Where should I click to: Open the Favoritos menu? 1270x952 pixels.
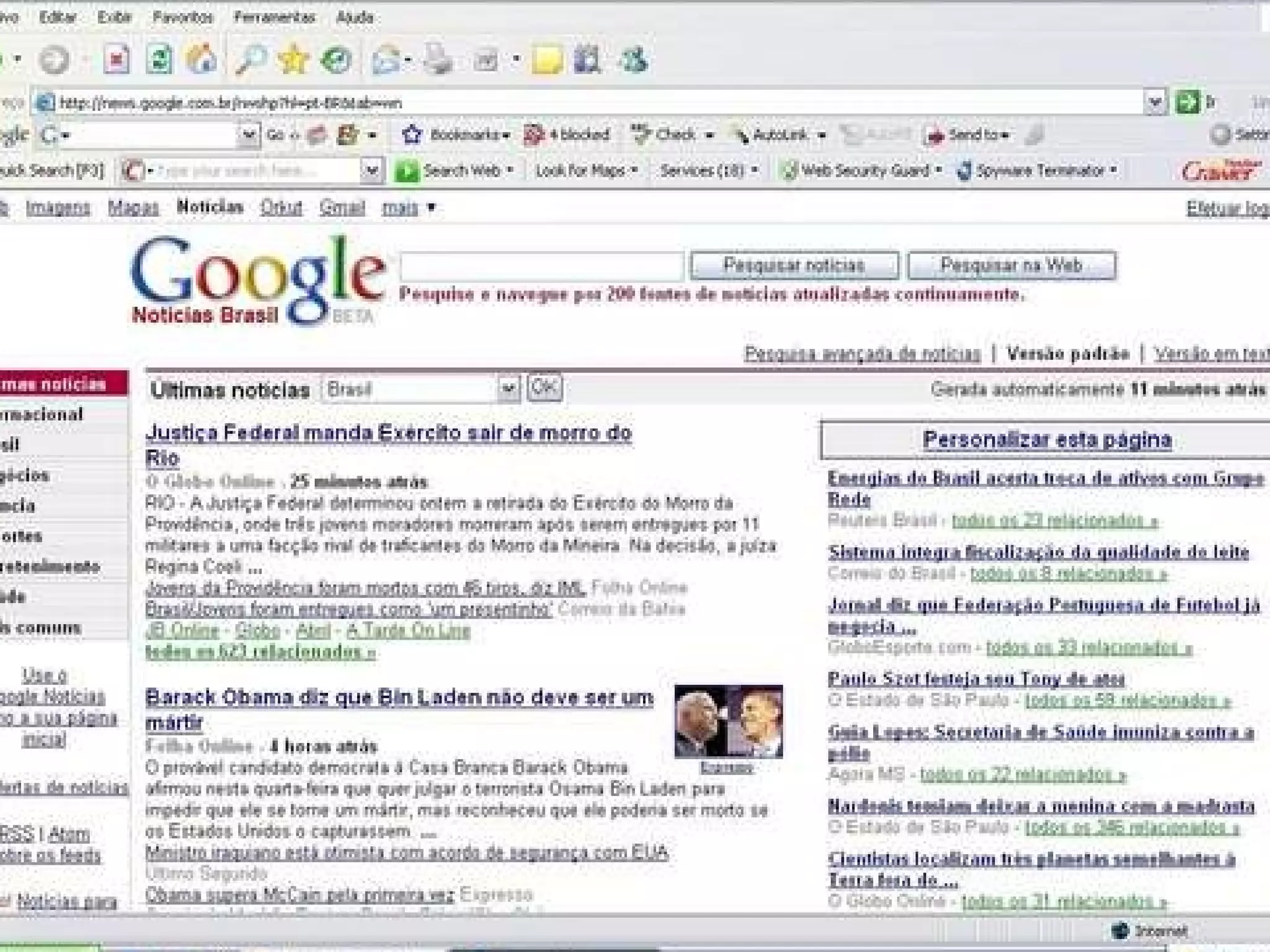pos(182,17)
